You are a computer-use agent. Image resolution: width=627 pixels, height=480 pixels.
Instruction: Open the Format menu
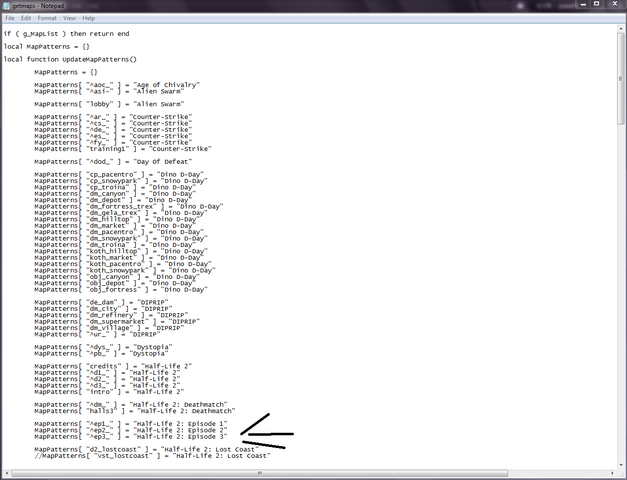pos(47,18)
